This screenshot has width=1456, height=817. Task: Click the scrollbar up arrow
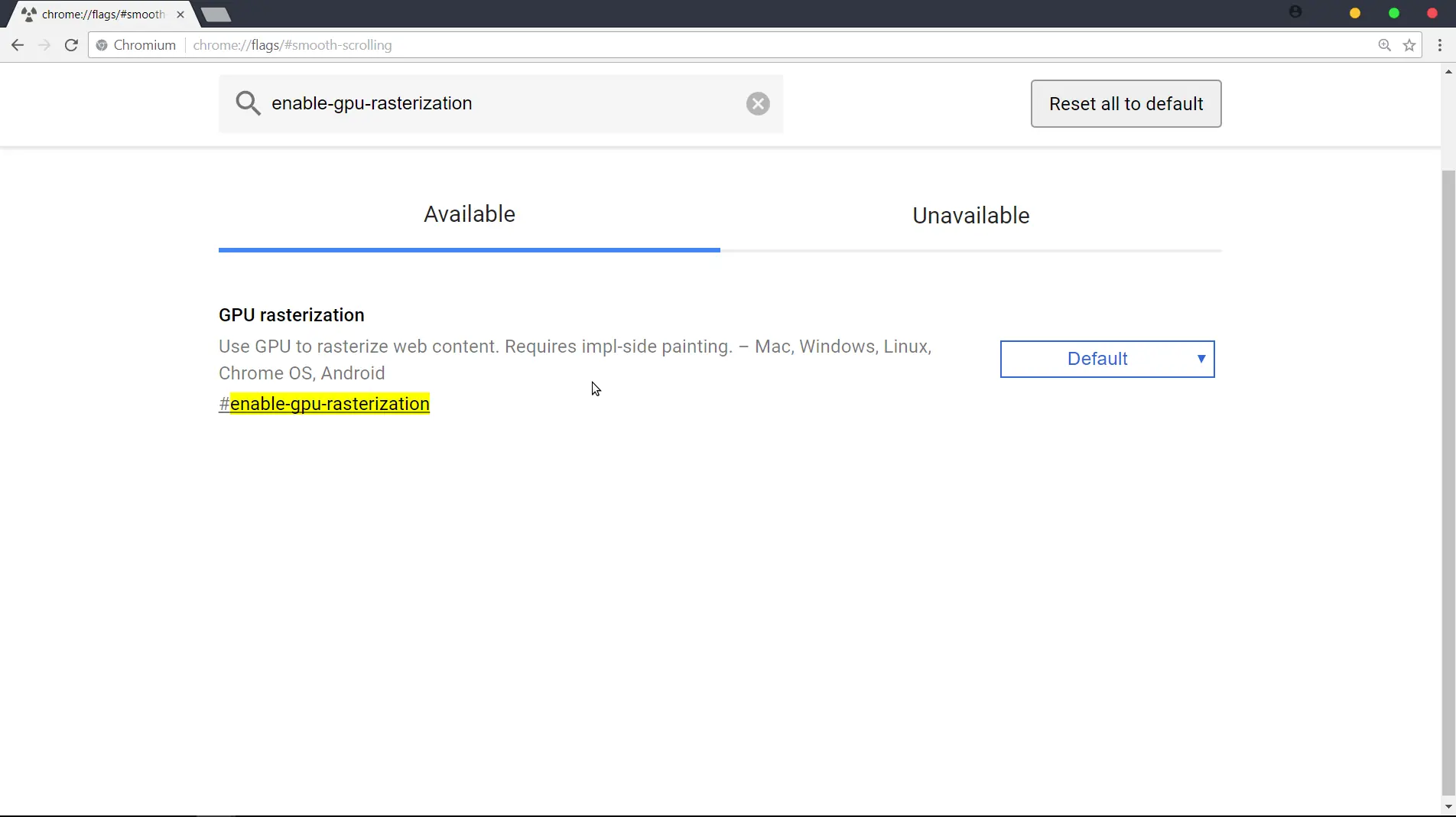(x=1448, y=72)
